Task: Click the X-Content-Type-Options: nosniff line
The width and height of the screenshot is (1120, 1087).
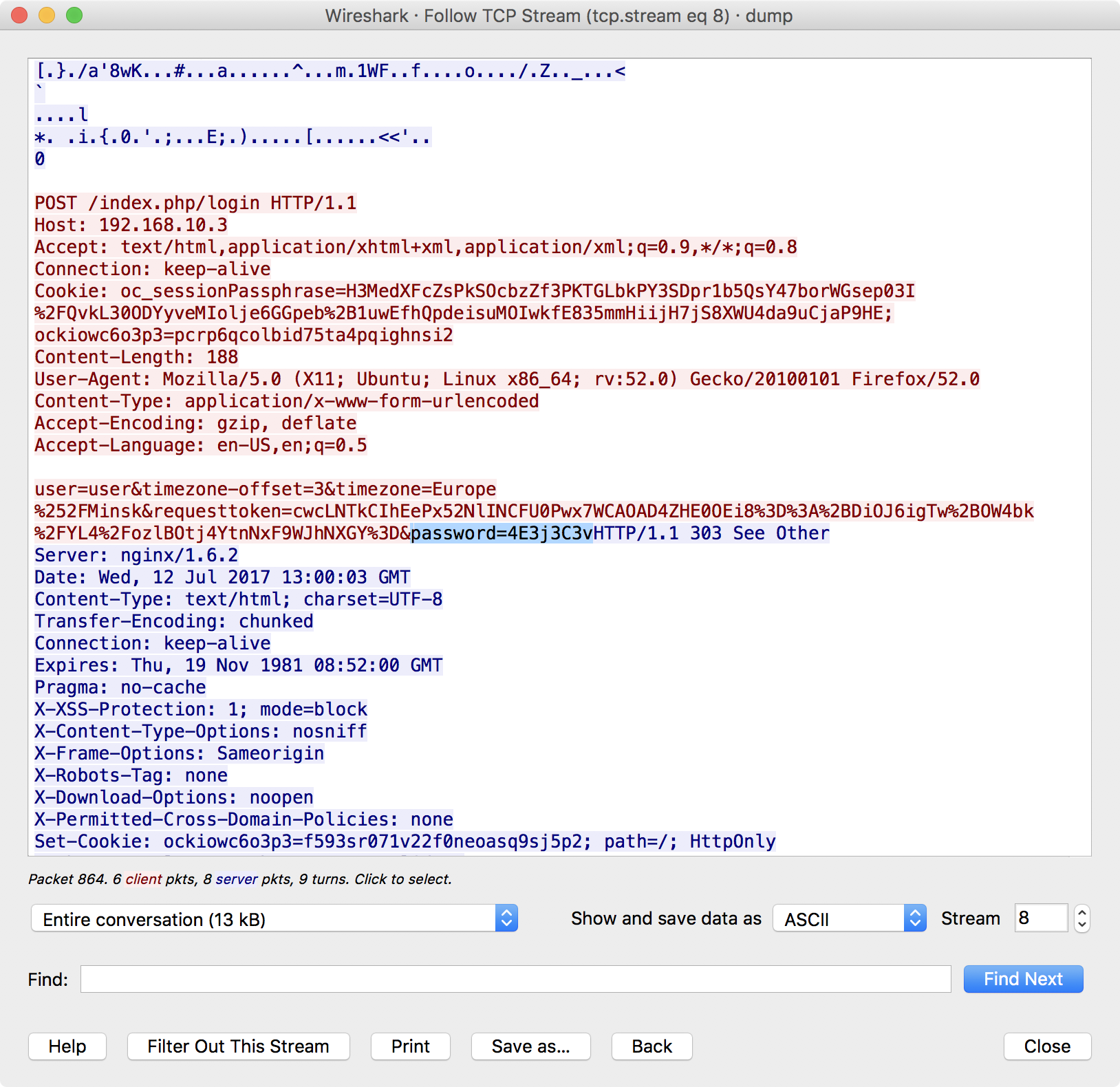Action: coord(201,731)
